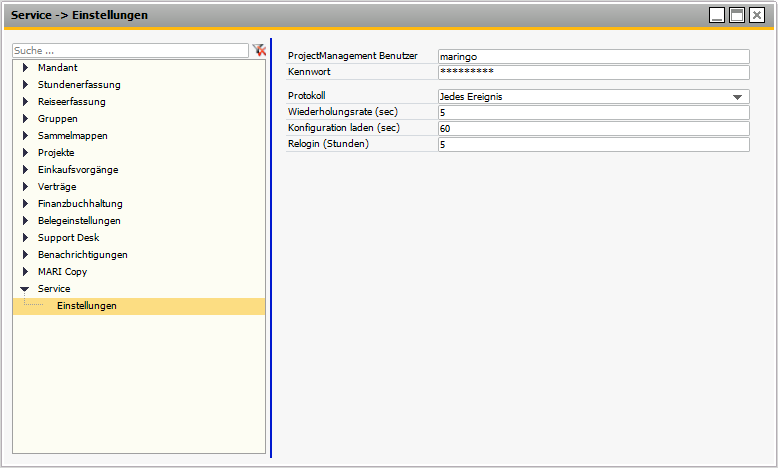
Task: Expand the Benachrichtigungen arrow
Action: click(x=26, y=254)
